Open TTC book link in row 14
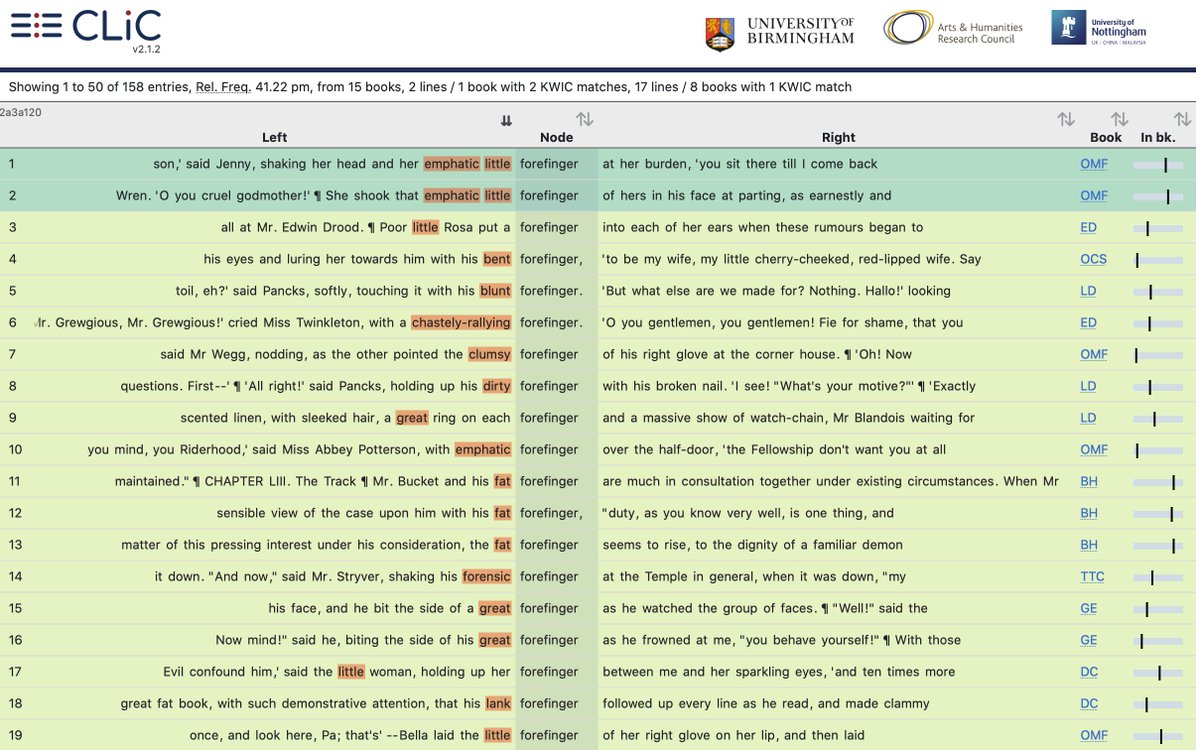 (1092, 577)
